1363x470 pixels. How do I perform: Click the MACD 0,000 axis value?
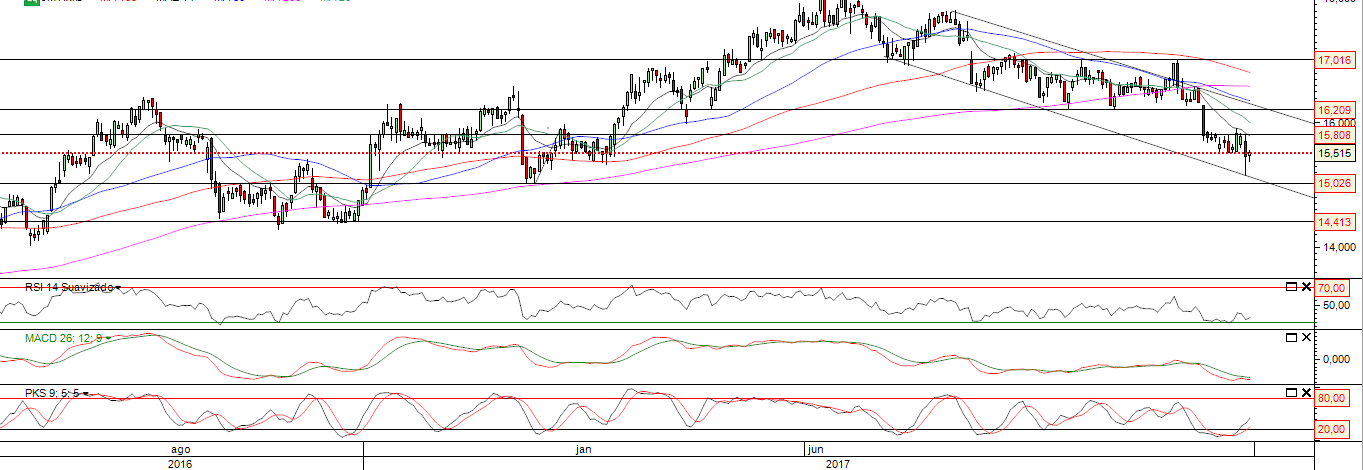coord(1339,358)
